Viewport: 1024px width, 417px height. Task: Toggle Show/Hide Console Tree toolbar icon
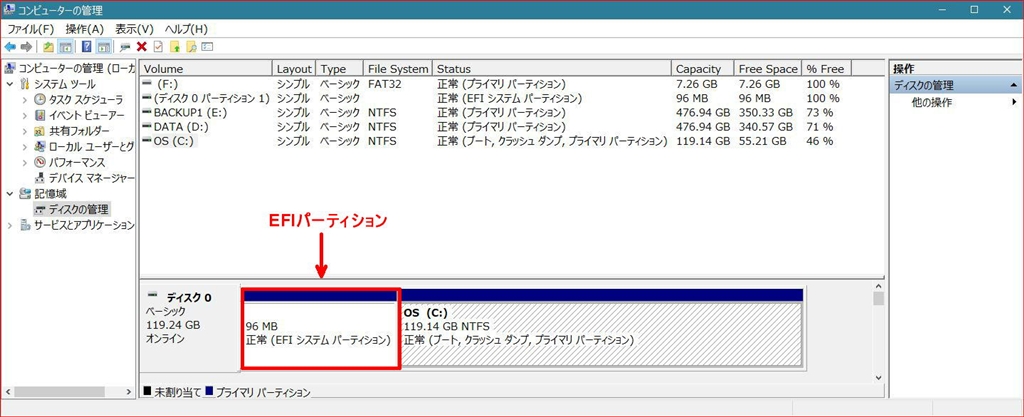[x=65, y=47]
